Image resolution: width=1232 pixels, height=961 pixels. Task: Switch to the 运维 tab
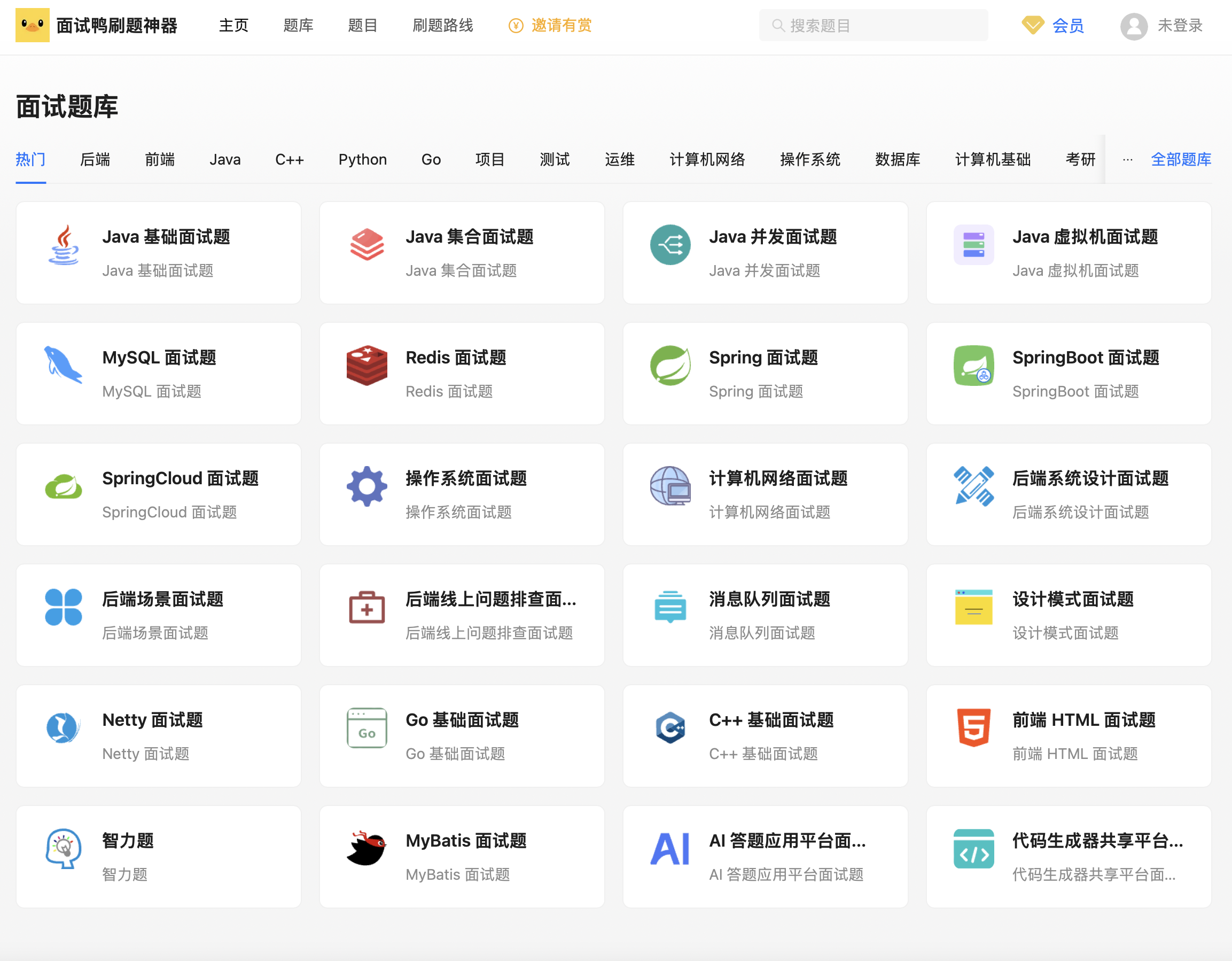click(619, 160)
